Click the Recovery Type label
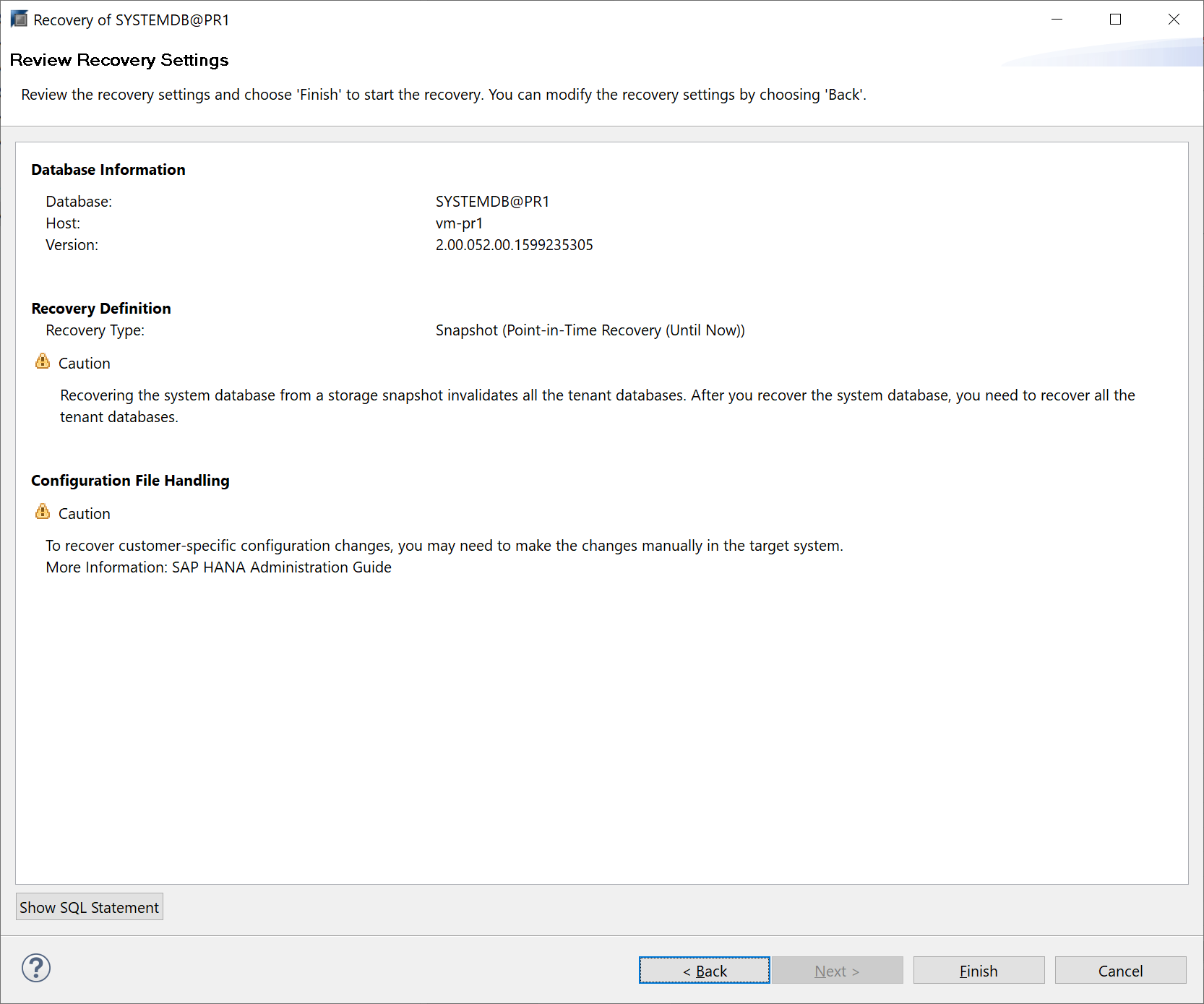Viewport: 1204px width, 1004px height. (95, 330)
